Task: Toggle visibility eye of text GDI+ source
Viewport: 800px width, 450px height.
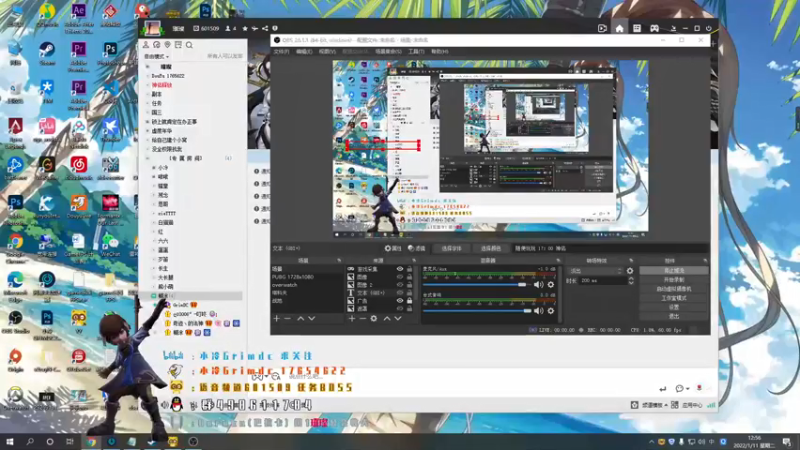Action: pos(400,293)
